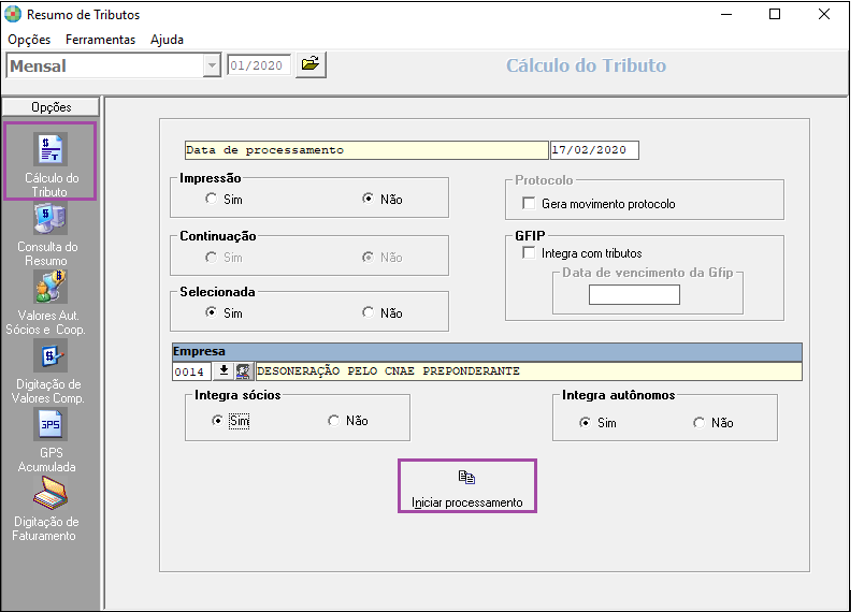Maximize the Resumo de Tributos window
Viewport: 851px width, 612px height.
(775, 14)
